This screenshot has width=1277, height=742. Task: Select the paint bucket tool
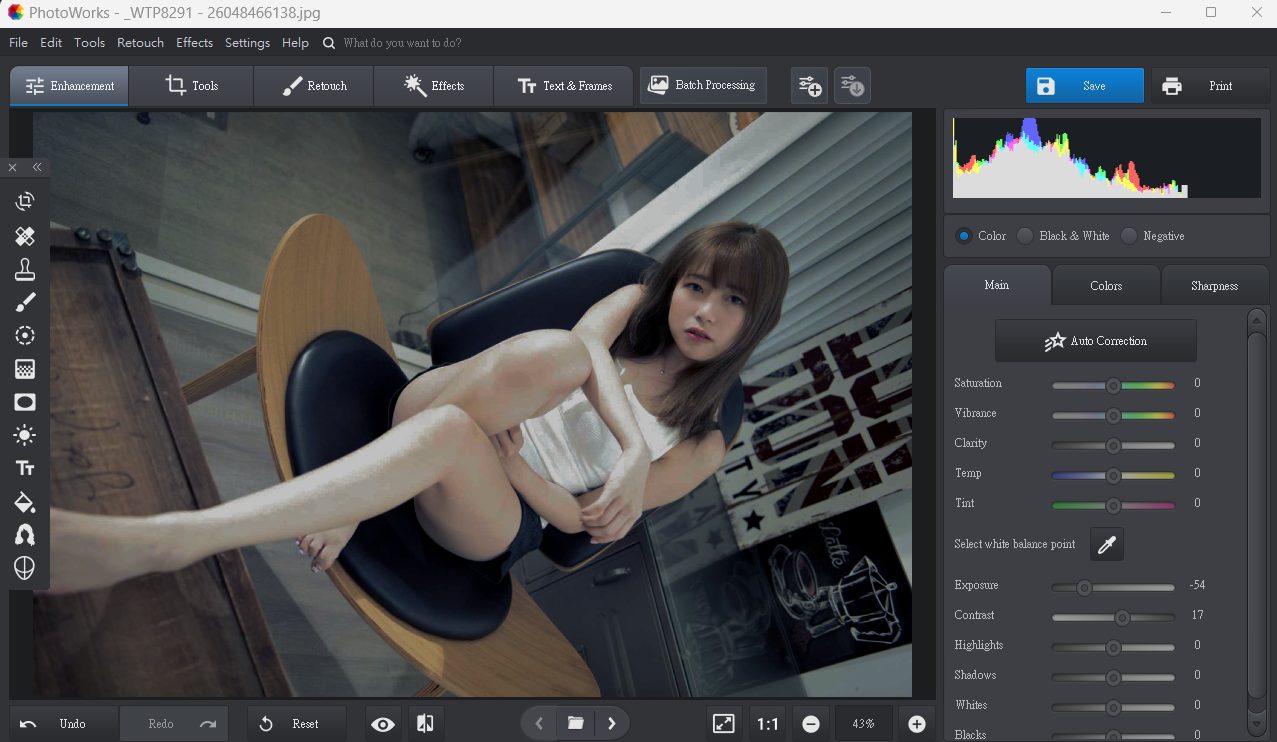pyautogui.click(x=25, y=502)
